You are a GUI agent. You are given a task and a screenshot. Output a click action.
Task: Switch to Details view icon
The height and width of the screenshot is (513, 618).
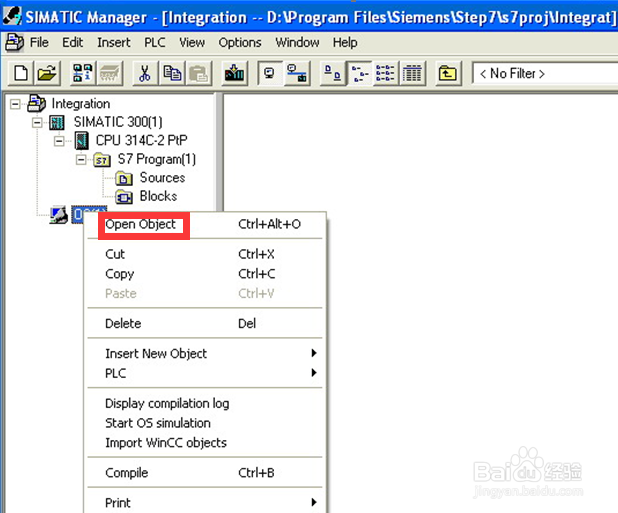(412, 73)
